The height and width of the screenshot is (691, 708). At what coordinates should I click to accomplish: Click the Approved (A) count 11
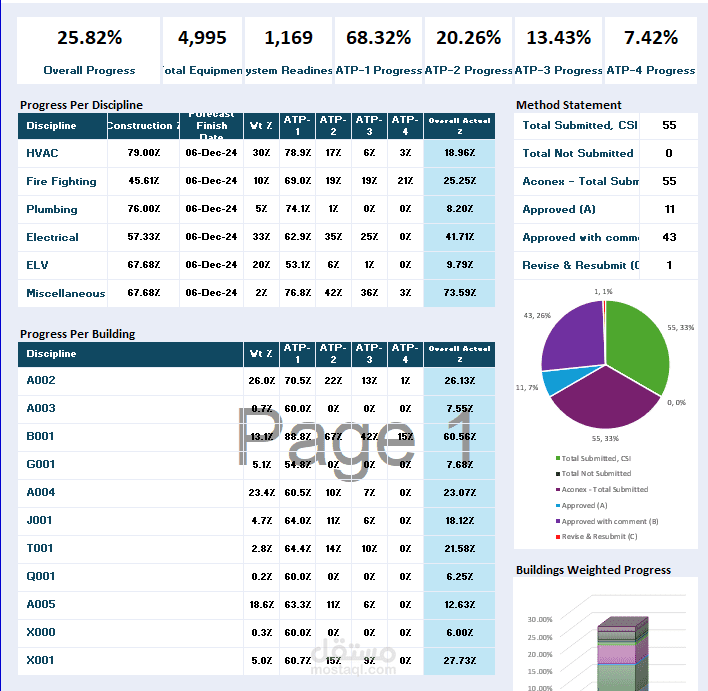click(x=669, y=210)
